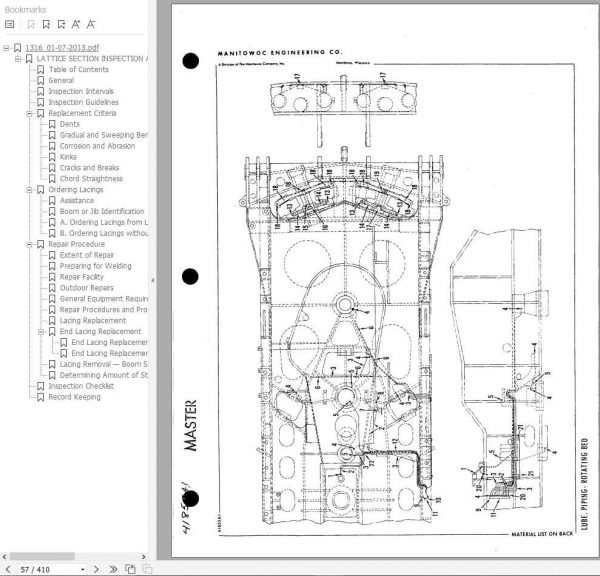Viewport: 600px width, 576px height.
Task: Go to the previous page arrow
Action: pos(8,569)
